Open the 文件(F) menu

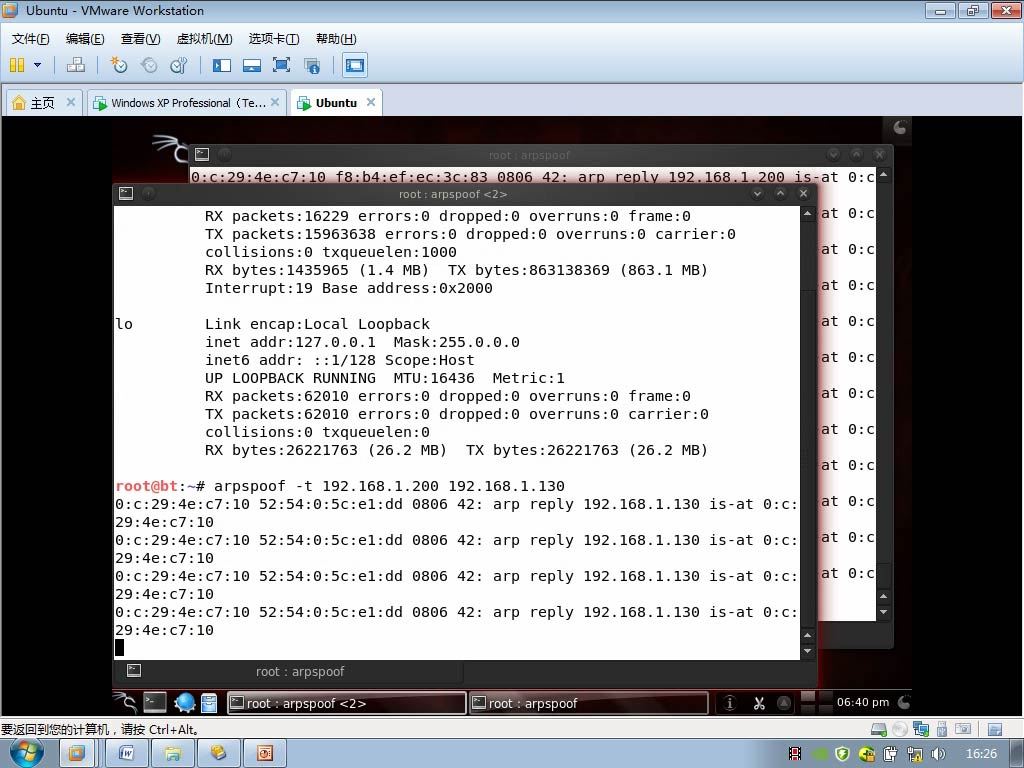31,39
